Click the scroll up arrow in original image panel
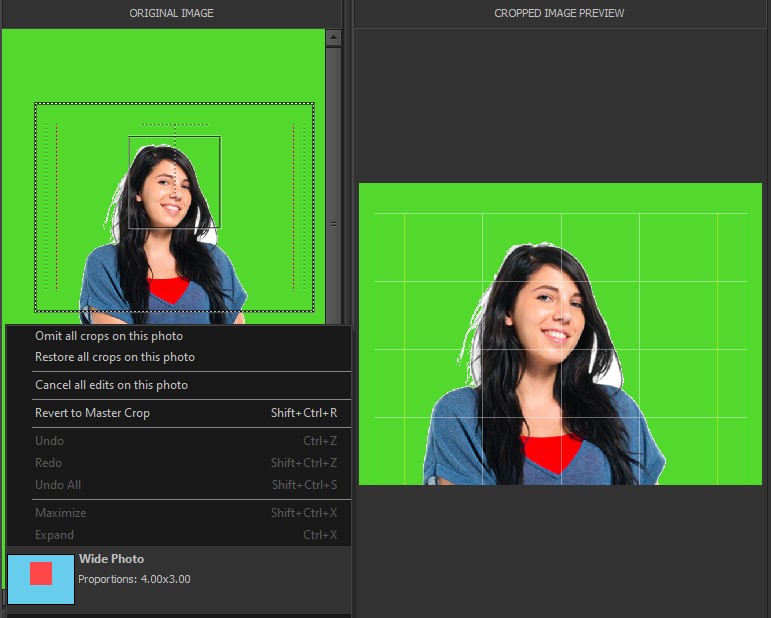 pyautogui.click(x=334, y=38)
